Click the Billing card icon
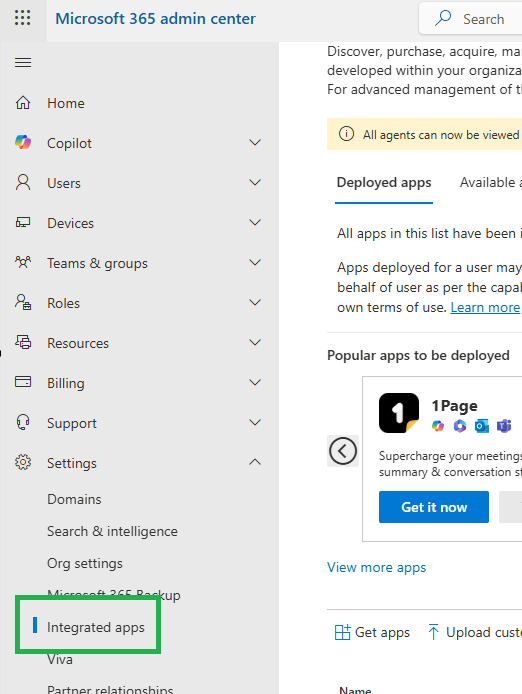522x694 pixels. [x=23, y=382]
